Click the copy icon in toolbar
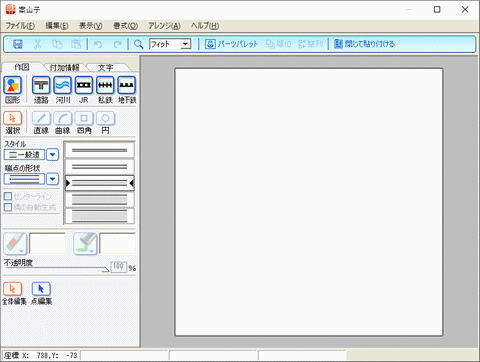 pyautogui.click(x=57, y=44)
